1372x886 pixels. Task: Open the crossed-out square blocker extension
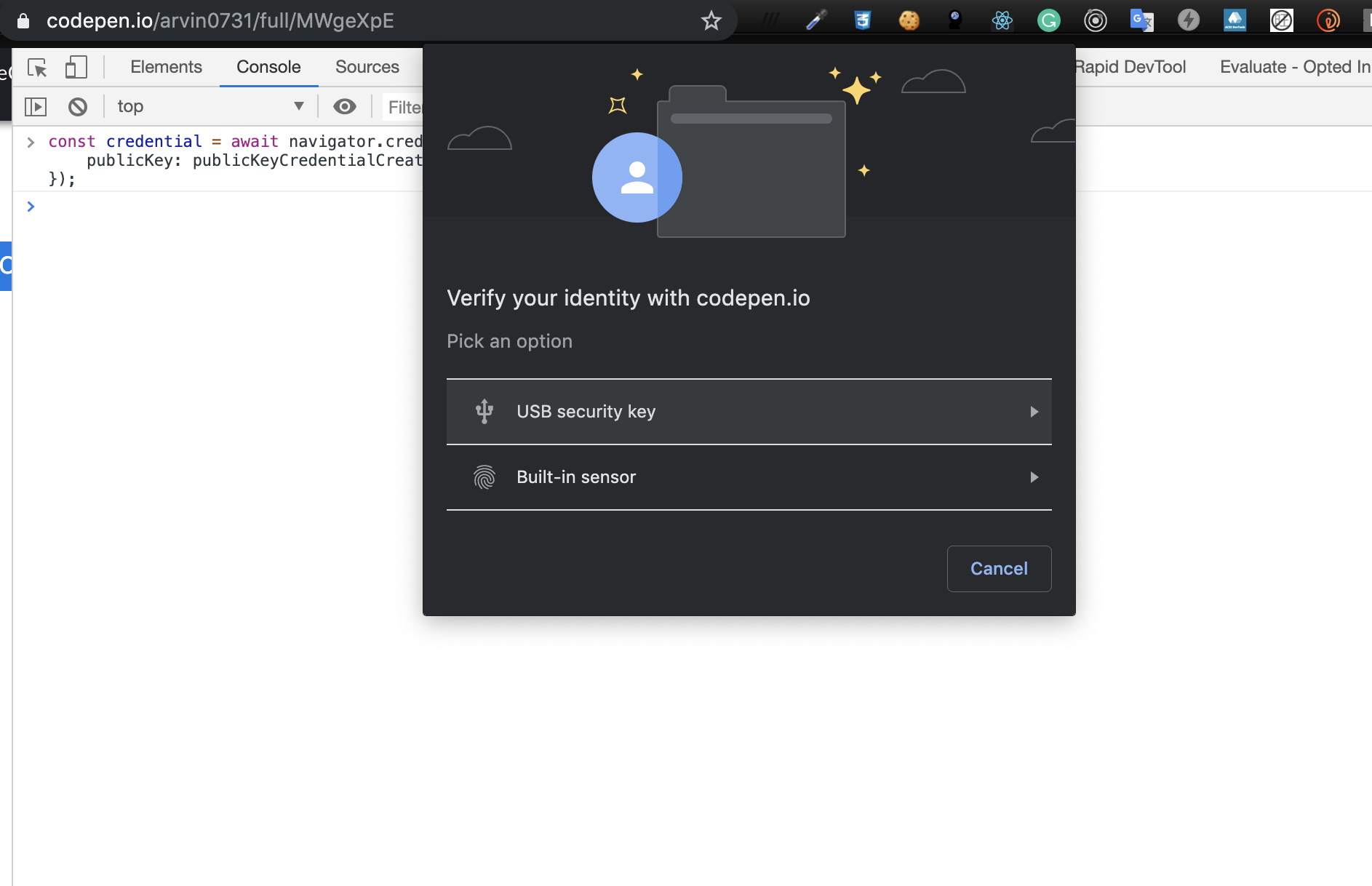click(x=1281, y=20)
